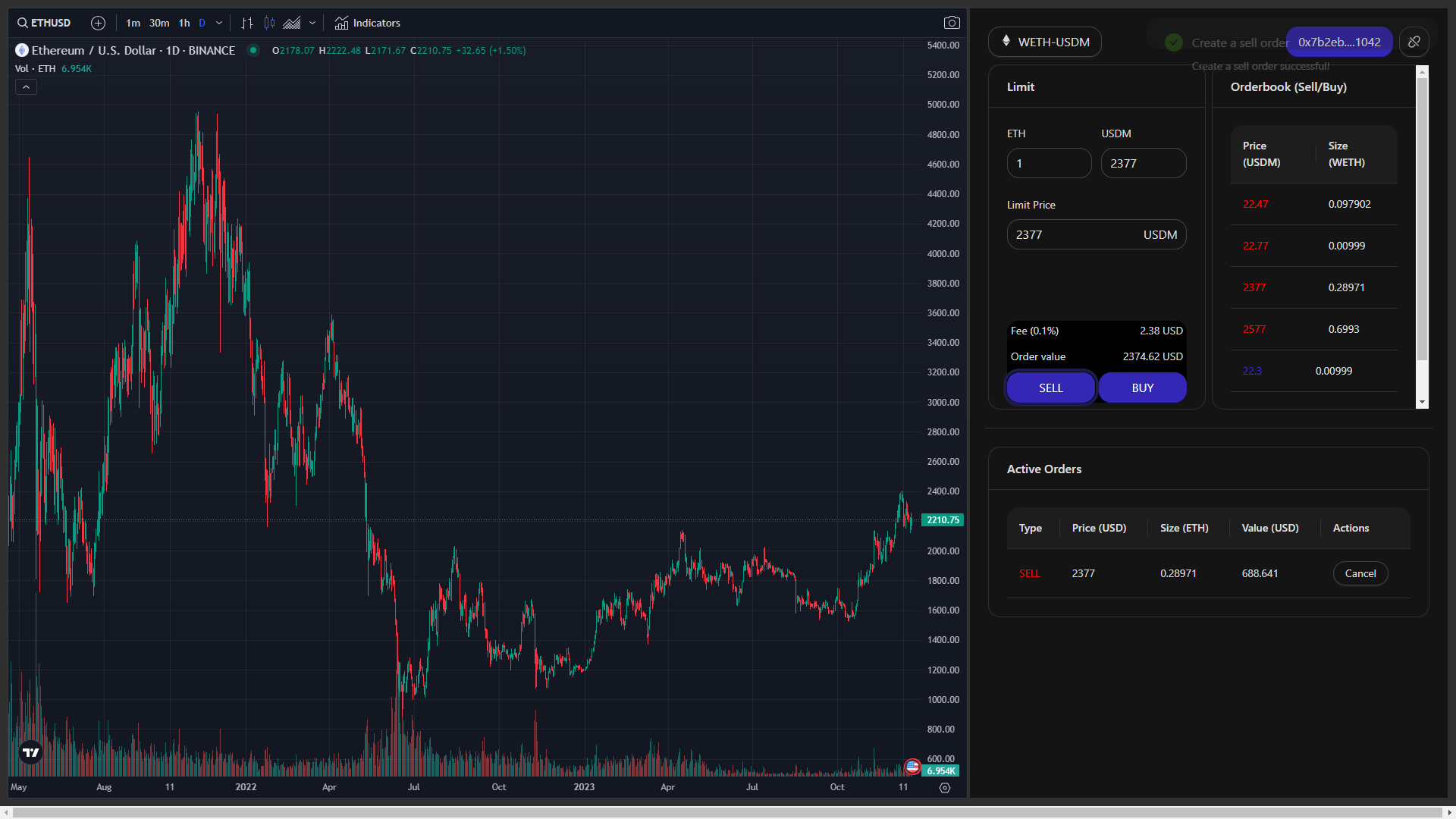1456x819 pixels.
Task: Select the bars chart style icon
Action: pos(247,23)
